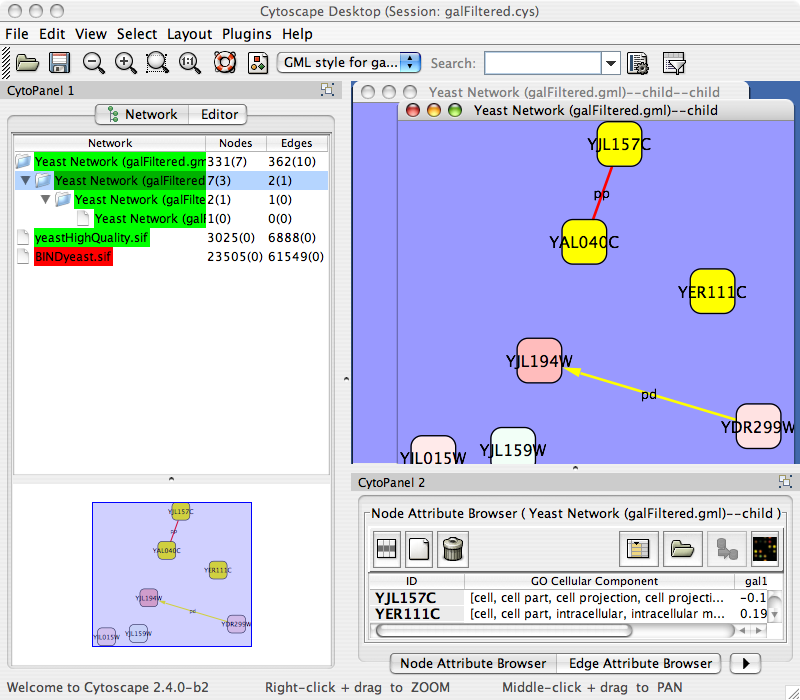Viewport: 800px width, 700px height.
Task: Open the Layout menu
Action: pos(189,34)
